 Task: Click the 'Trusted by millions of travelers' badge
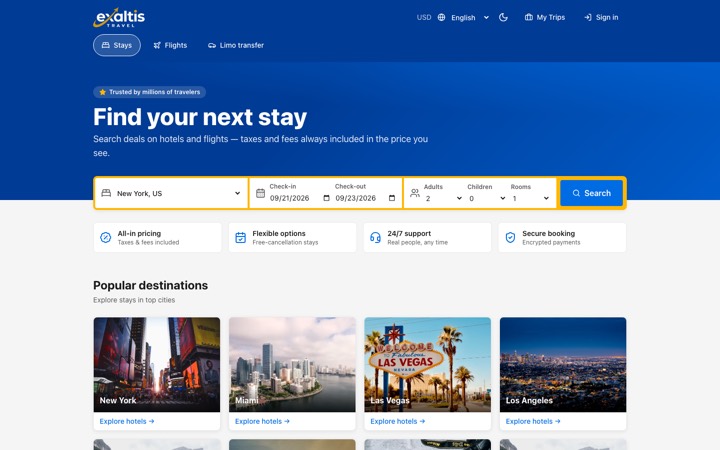[150, 92]
